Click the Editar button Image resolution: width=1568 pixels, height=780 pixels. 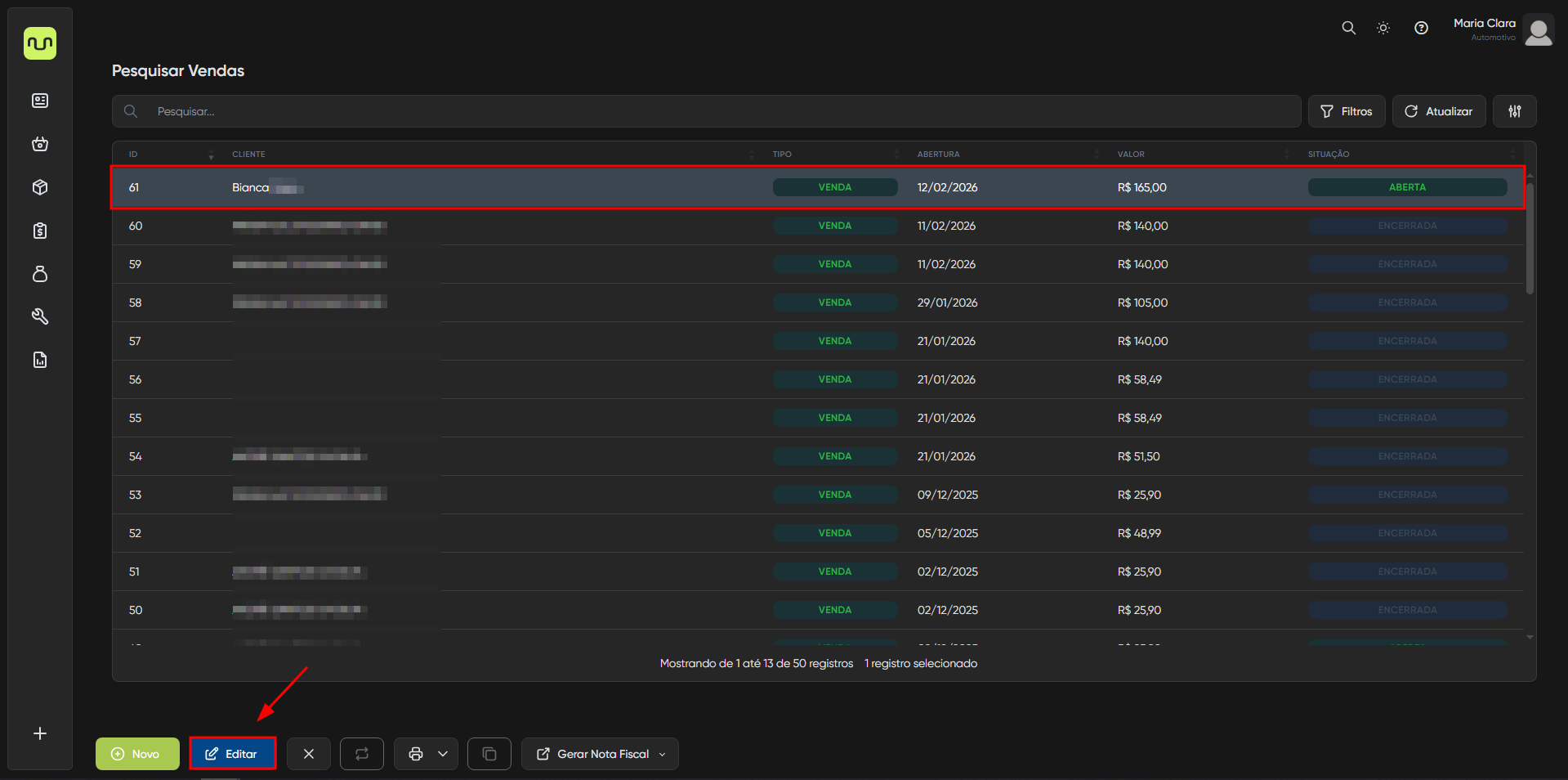pos(233,754)
